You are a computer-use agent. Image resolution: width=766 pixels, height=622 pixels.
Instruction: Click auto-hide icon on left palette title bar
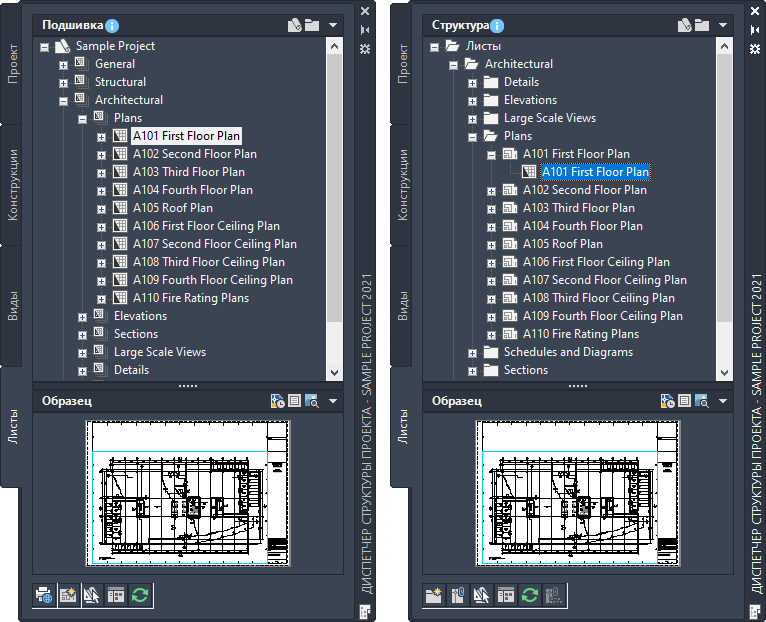pyautogui.click(x=365, y=30)
